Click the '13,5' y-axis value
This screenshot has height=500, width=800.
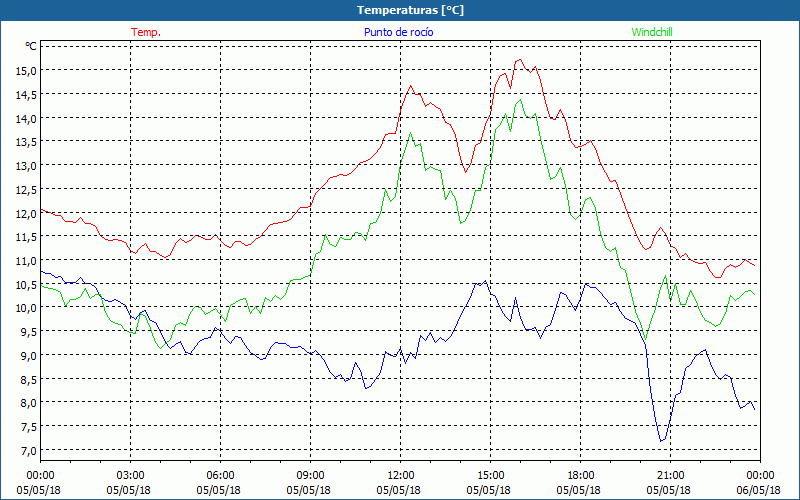pos(27,142)
